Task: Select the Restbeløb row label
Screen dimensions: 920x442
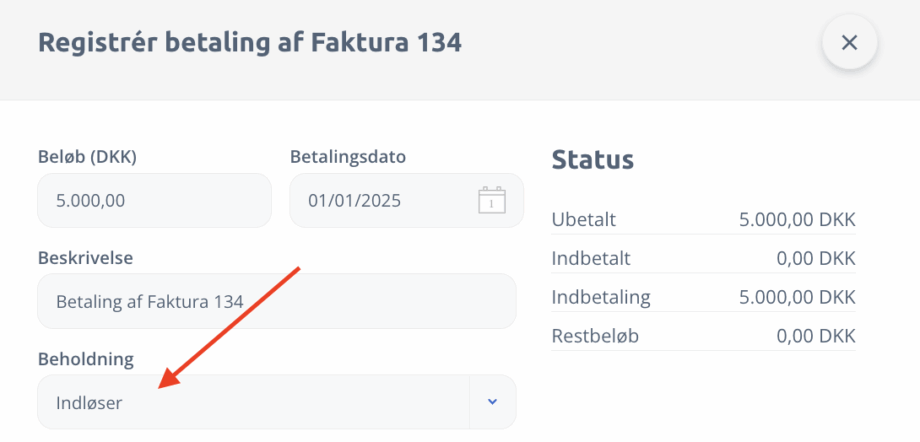Action: click(x=595, y=336)
